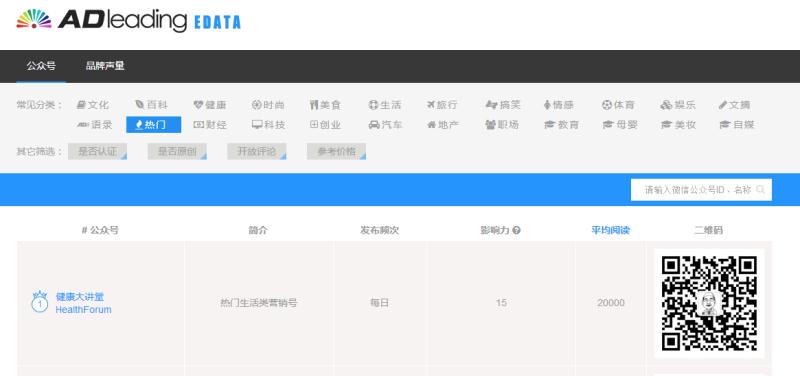
Task: Select the 情感 category
Action: pos(559,105)
